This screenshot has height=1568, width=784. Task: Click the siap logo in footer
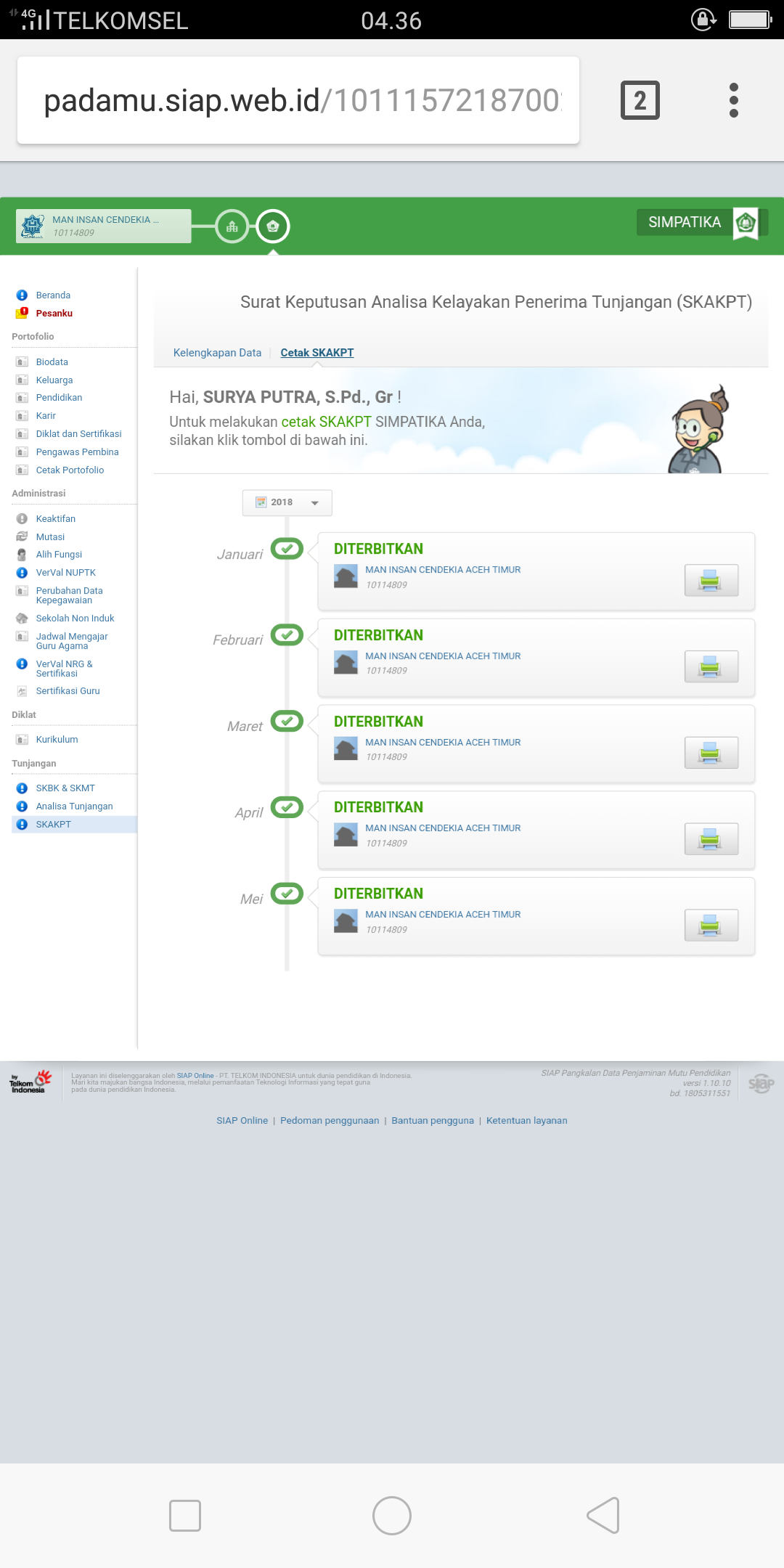[761, 1084]
